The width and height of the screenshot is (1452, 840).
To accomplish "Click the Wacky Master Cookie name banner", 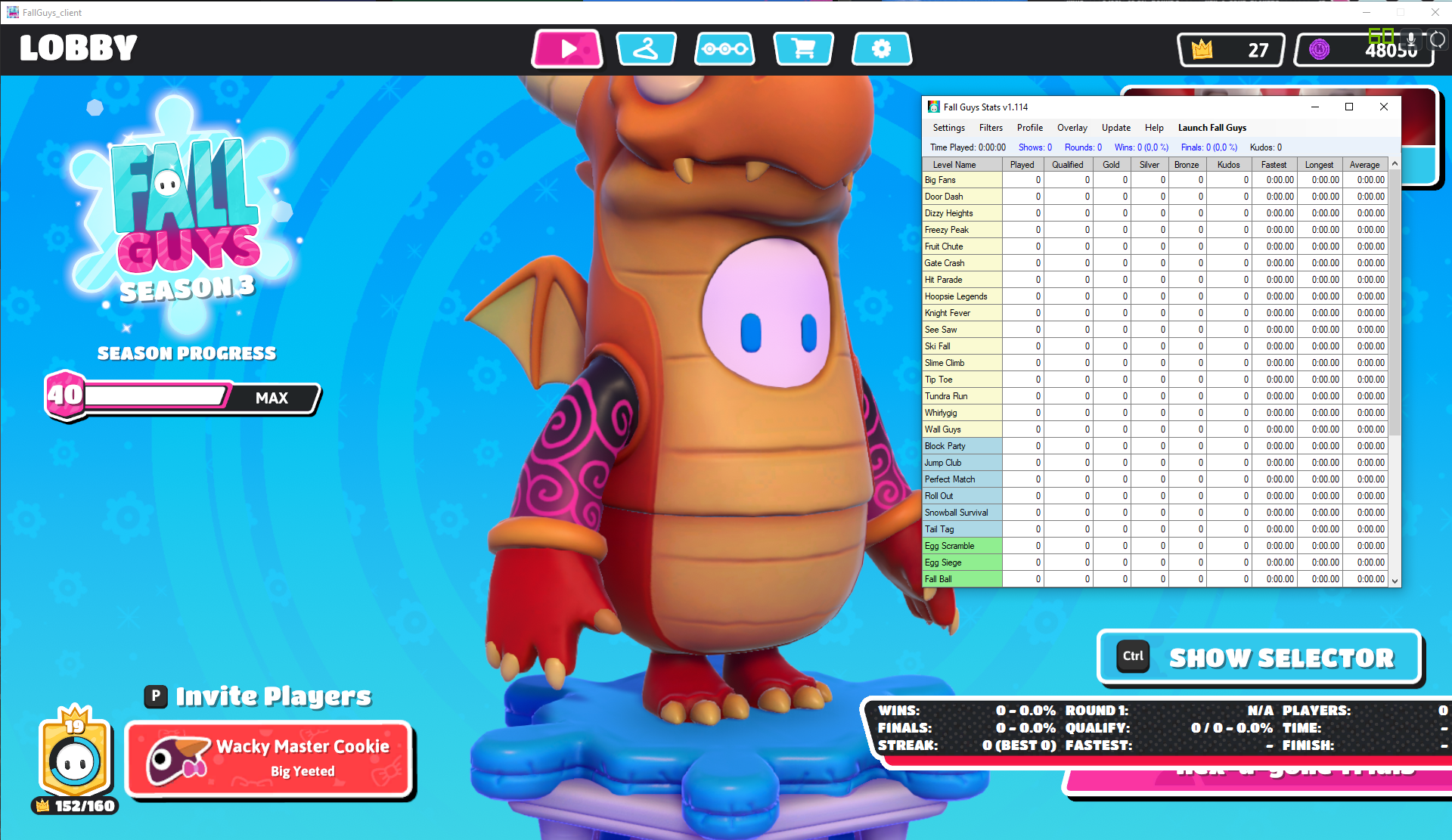I will [269, 758].
